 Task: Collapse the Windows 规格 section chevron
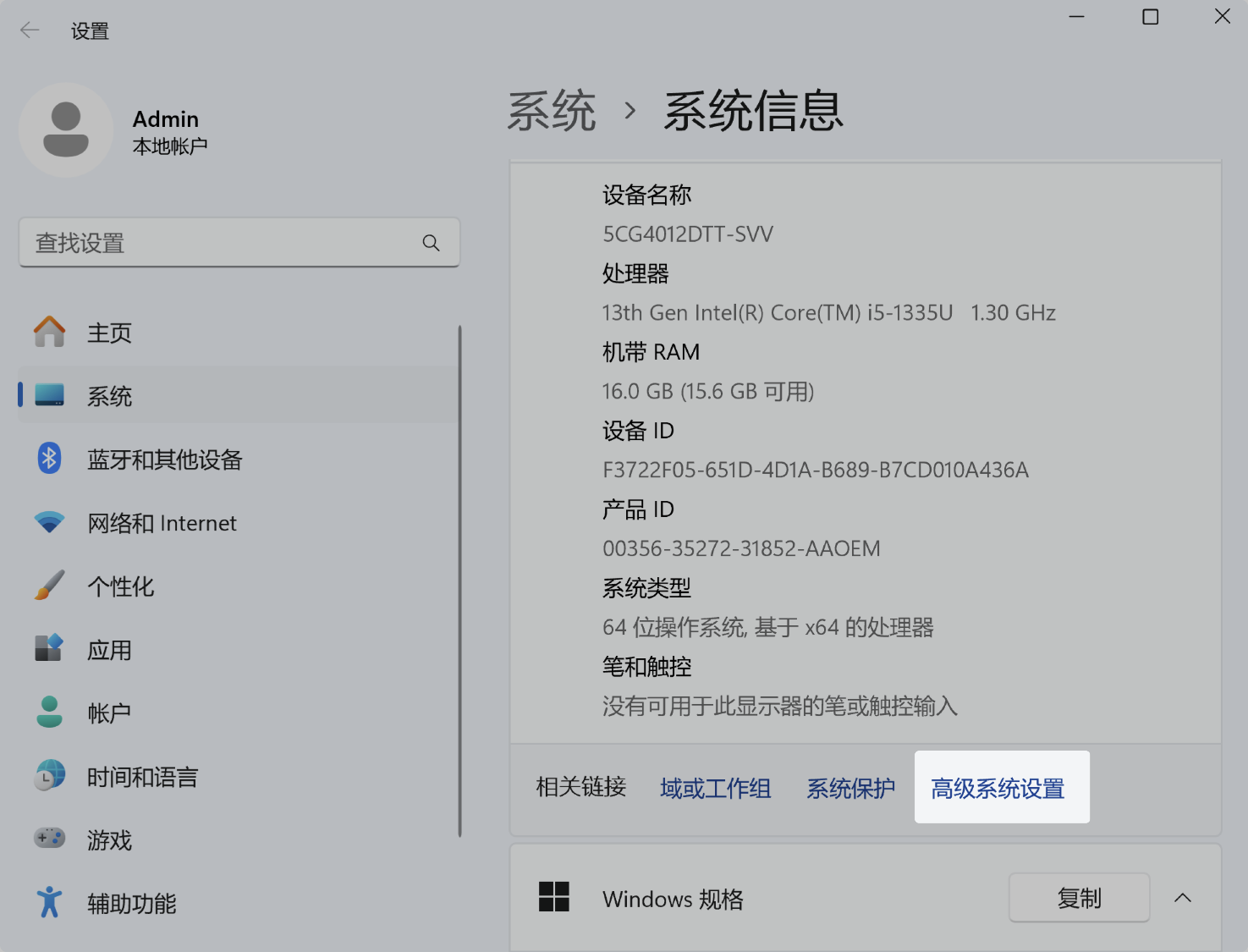tap(1183, 897)
